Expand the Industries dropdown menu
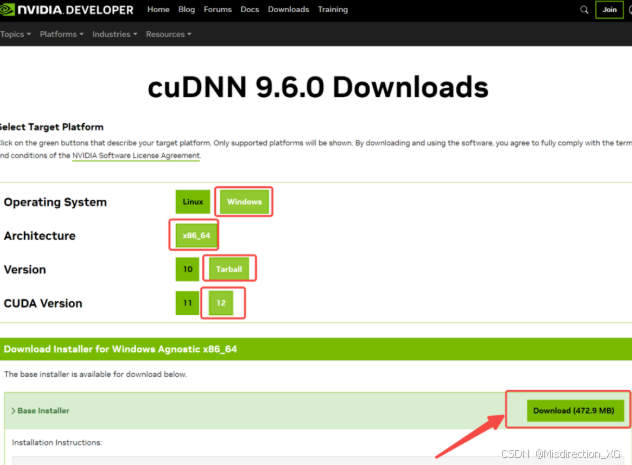This screenshot has height=465, width=632. tap(115, 34)
